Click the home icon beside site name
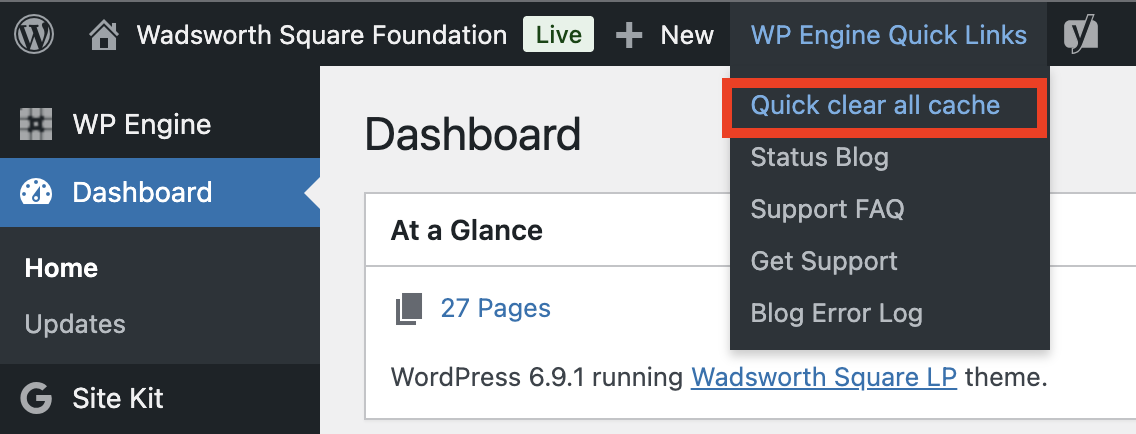 pos(104,36)
